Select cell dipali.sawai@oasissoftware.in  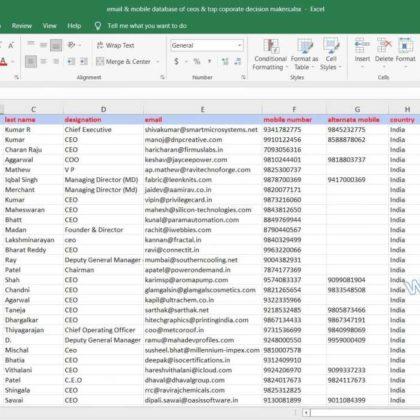point(203,400)
